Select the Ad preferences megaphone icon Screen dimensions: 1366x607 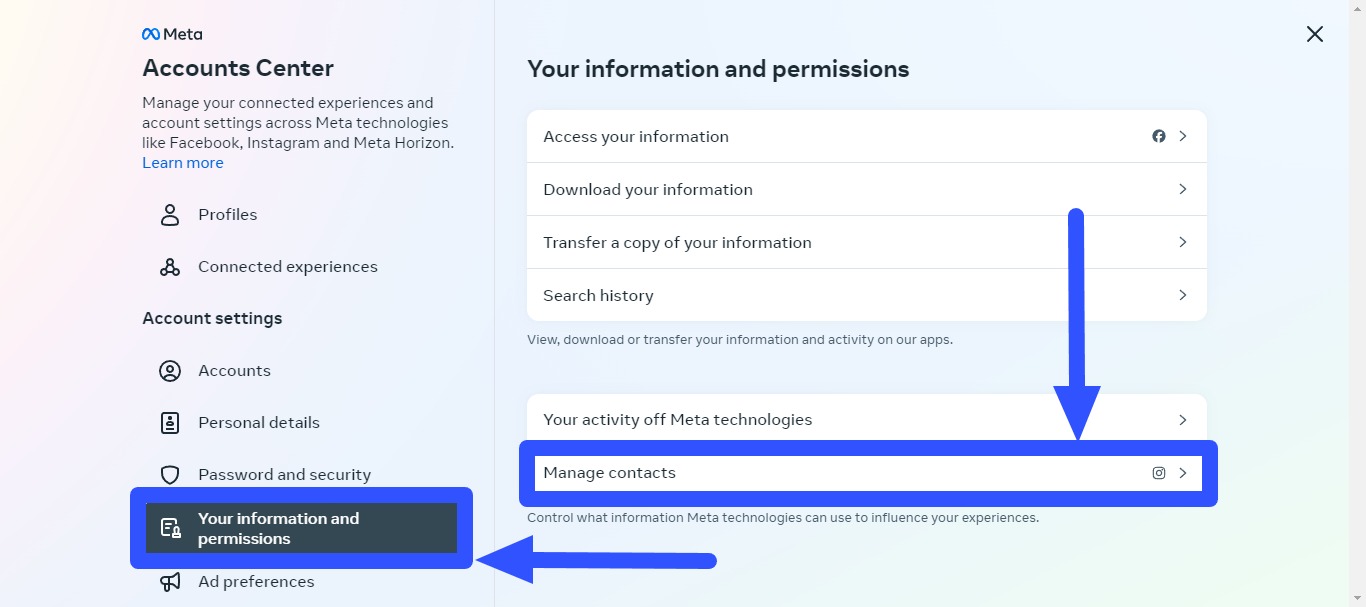tap(169, 581)
